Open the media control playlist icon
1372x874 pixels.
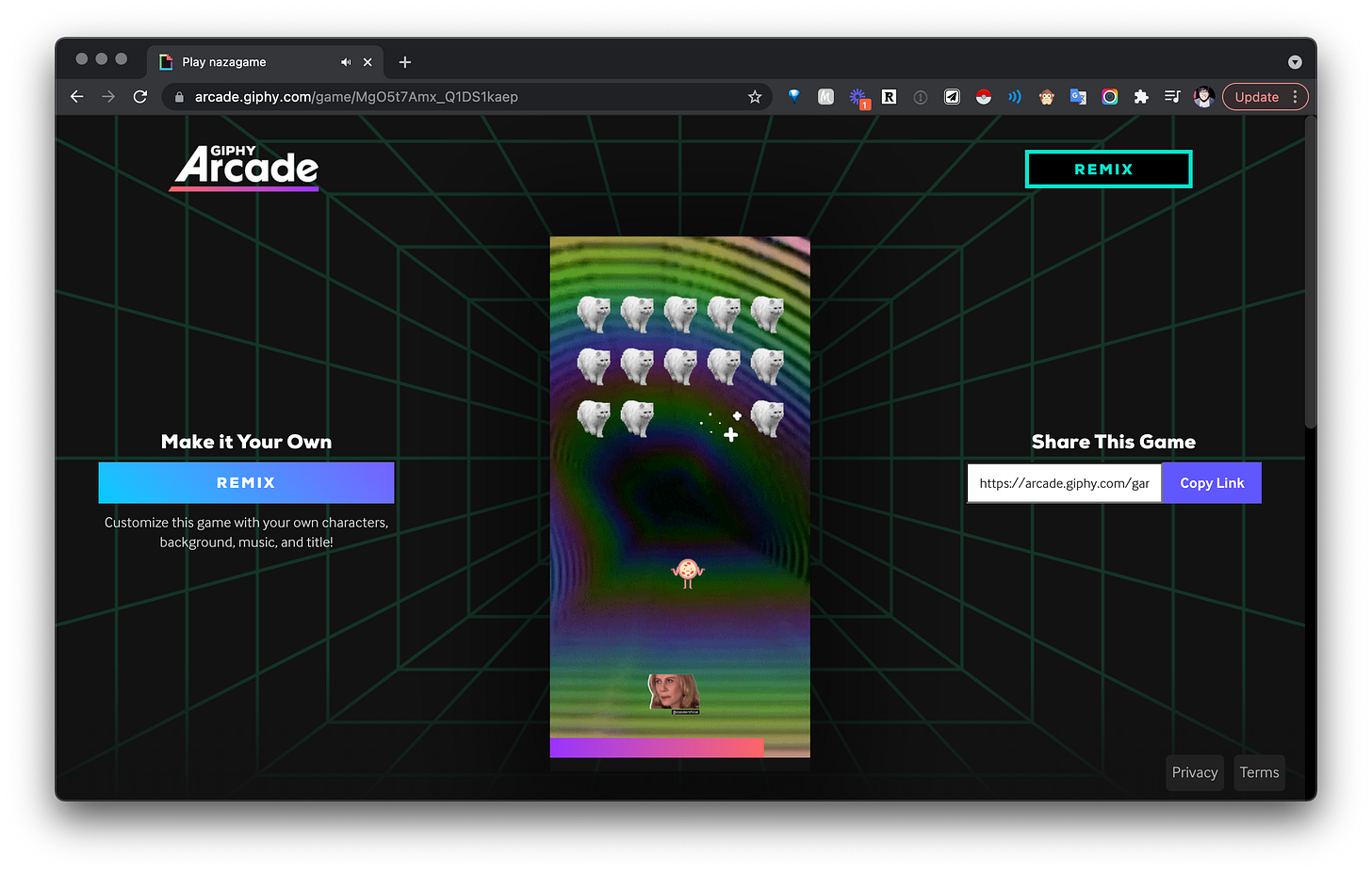[1172, 97]
